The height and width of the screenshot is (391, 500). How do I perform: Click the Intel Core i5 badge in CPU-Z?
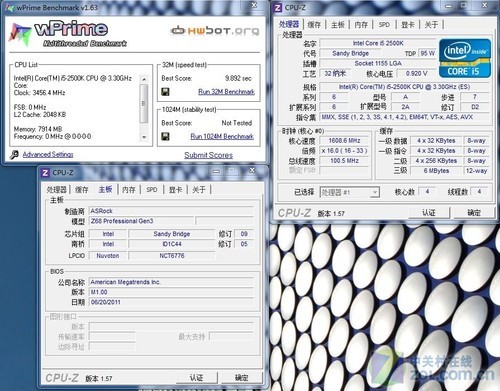pyautogui.click(x=465, y=58)
